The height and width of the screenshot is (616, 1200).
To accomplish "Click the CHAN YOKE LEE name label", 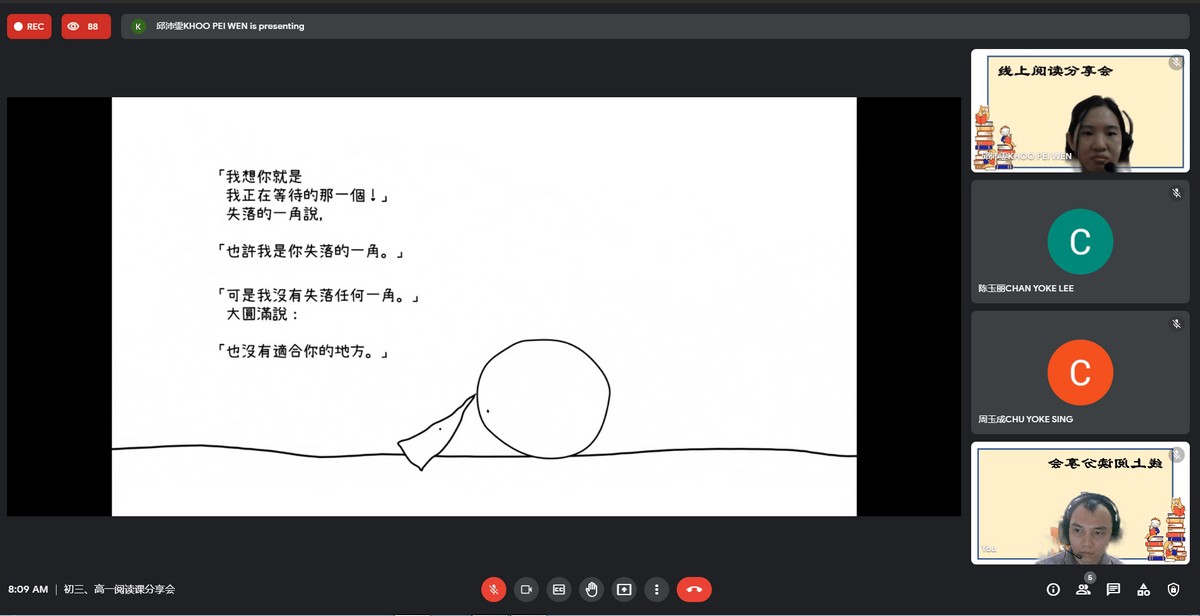I will click(1026, 289).
